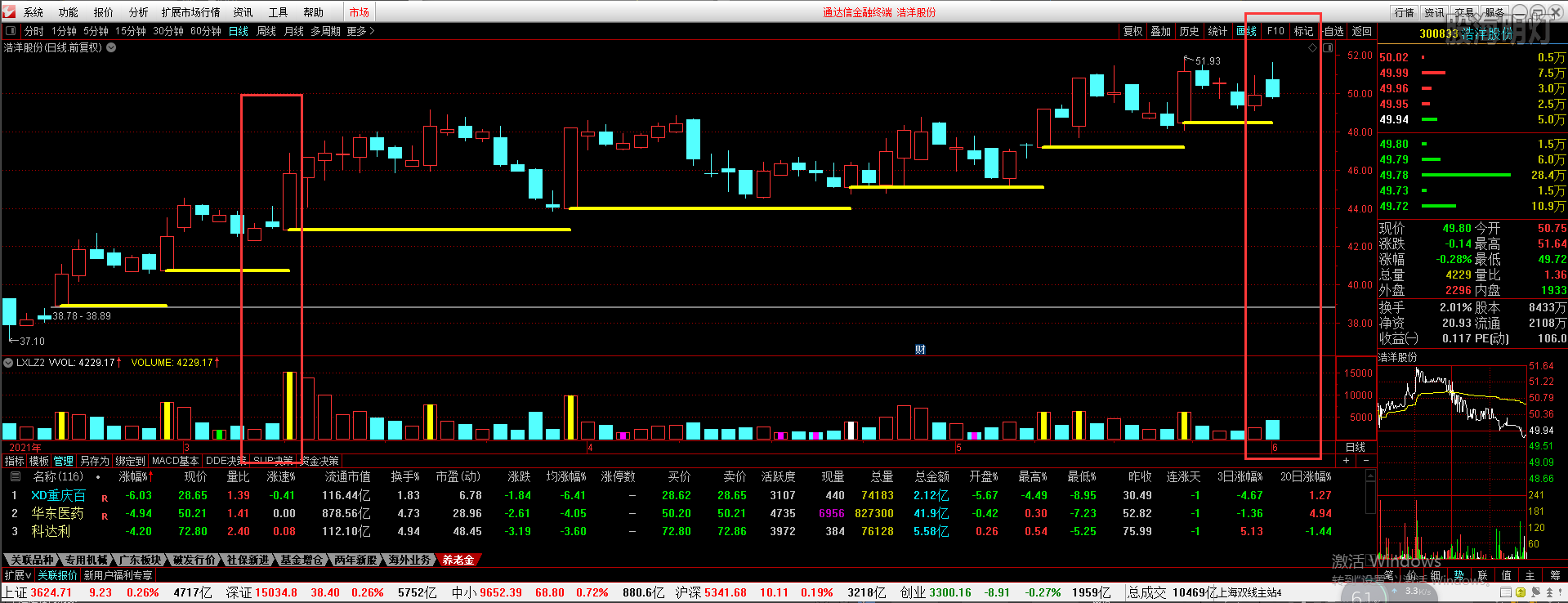1568x603 pixels.
Task: Sort by the 量比 column header
Action: pyautogui.click(x=238, y=476)
